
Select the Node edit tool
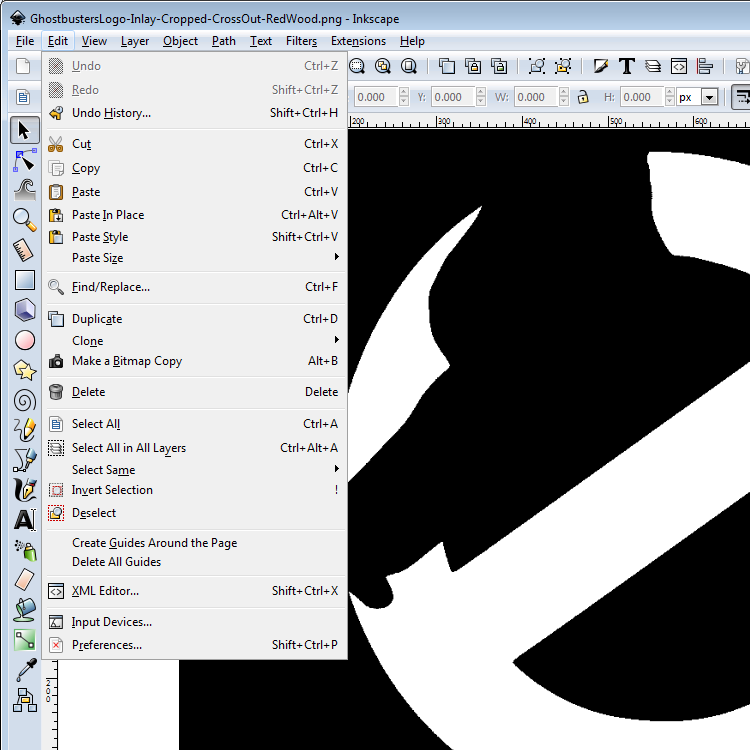click(x=24, y=161)
